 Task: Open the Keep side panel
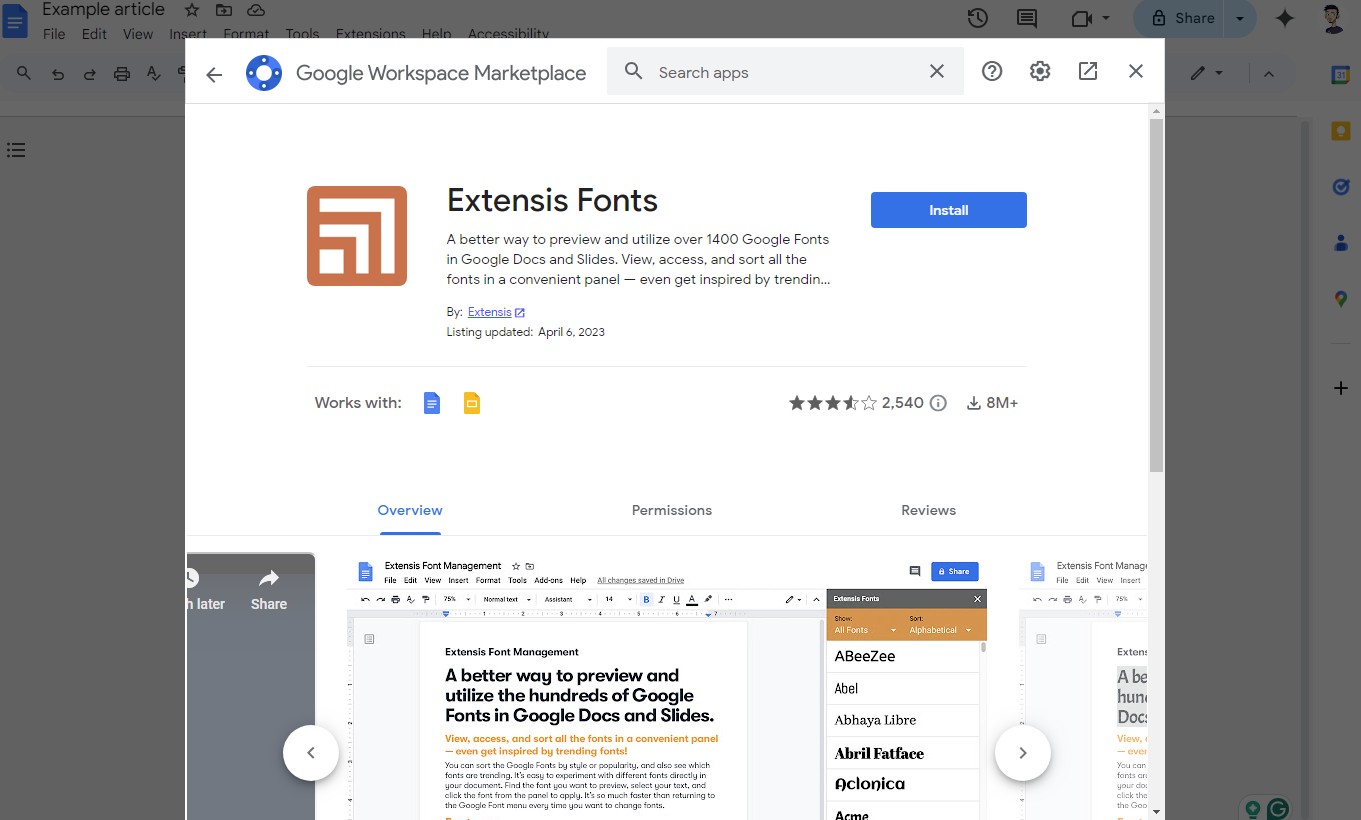(x=1341, y=131)
